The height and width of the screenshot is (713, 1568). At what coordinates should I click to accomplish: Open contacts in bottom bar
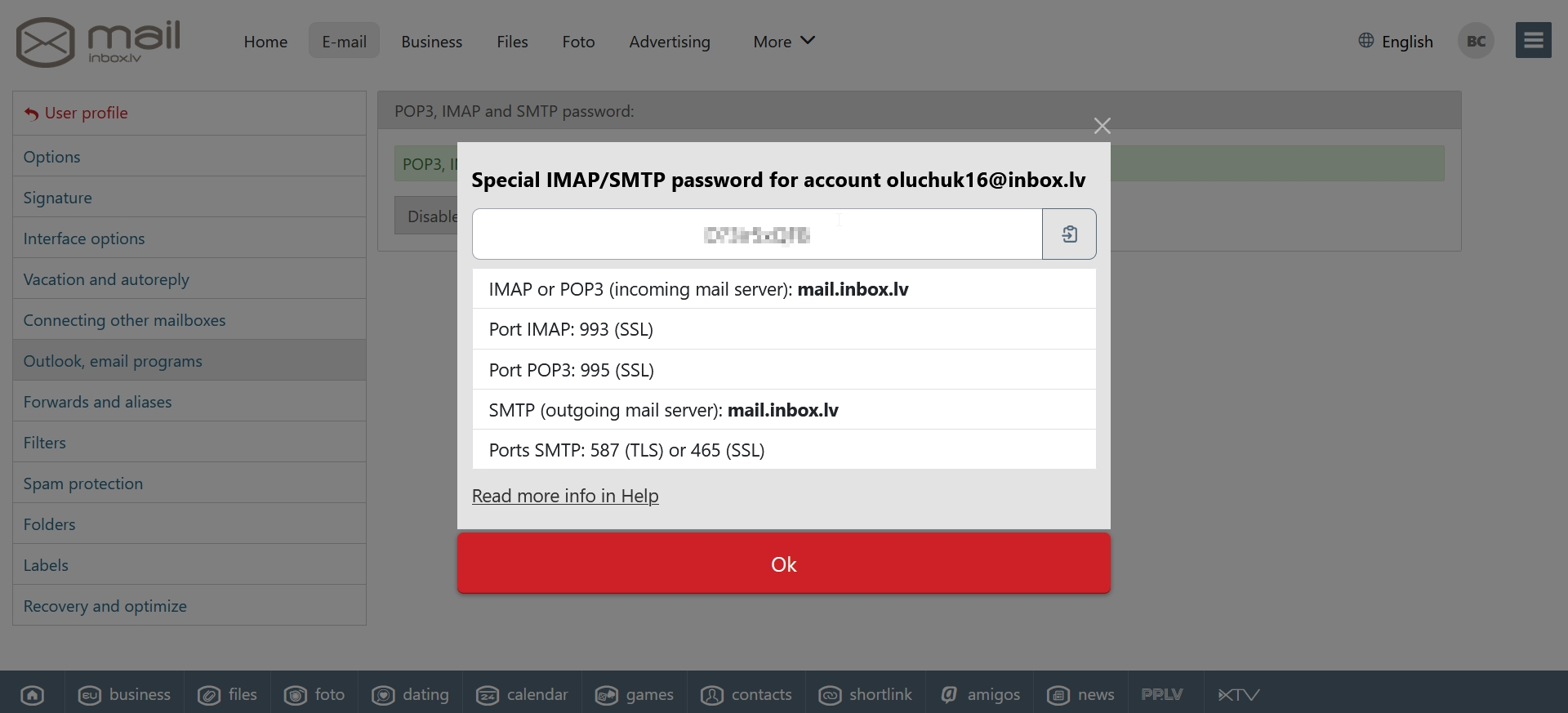(746, 694)
